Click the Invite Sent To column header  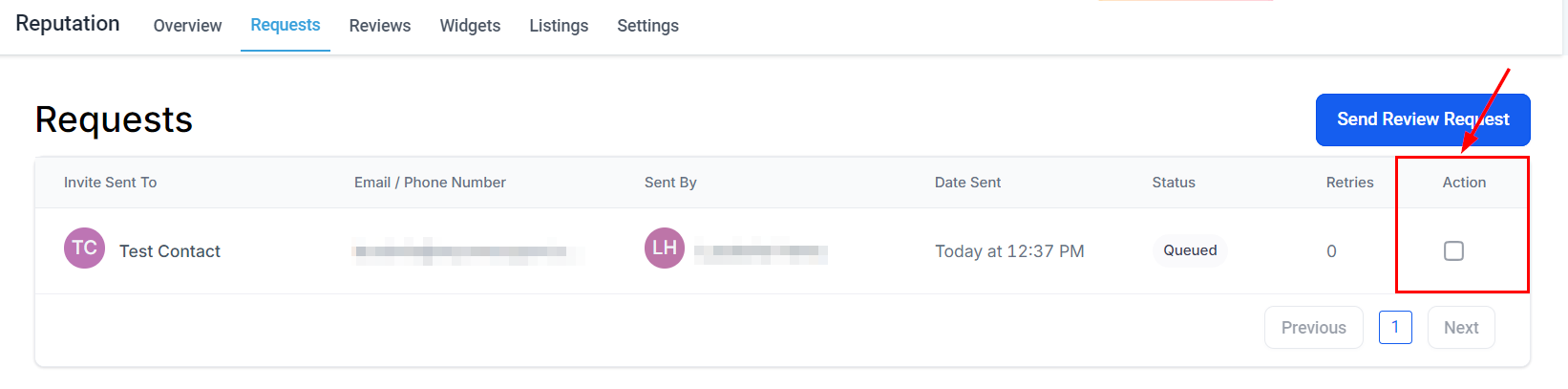click(x=110, y=183)
